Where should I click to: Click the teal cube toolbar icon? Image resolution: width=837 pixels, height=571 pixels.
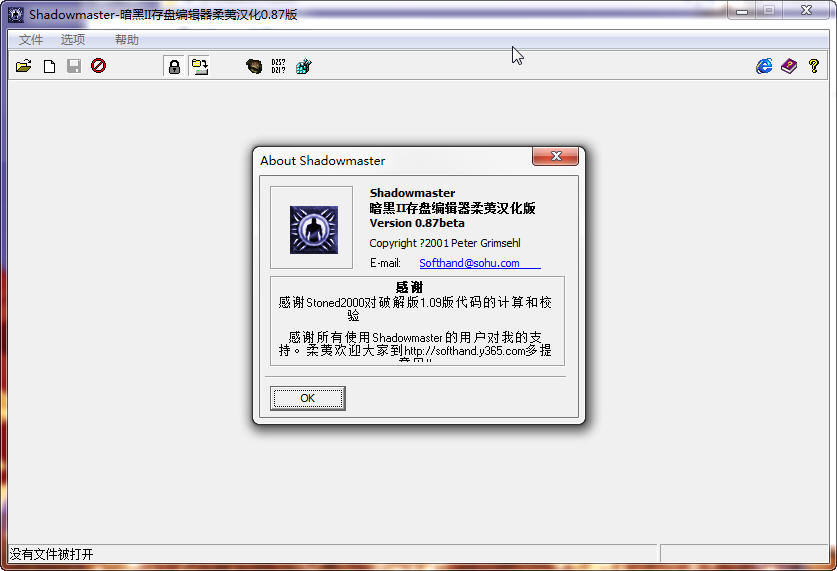pos(303,66)
